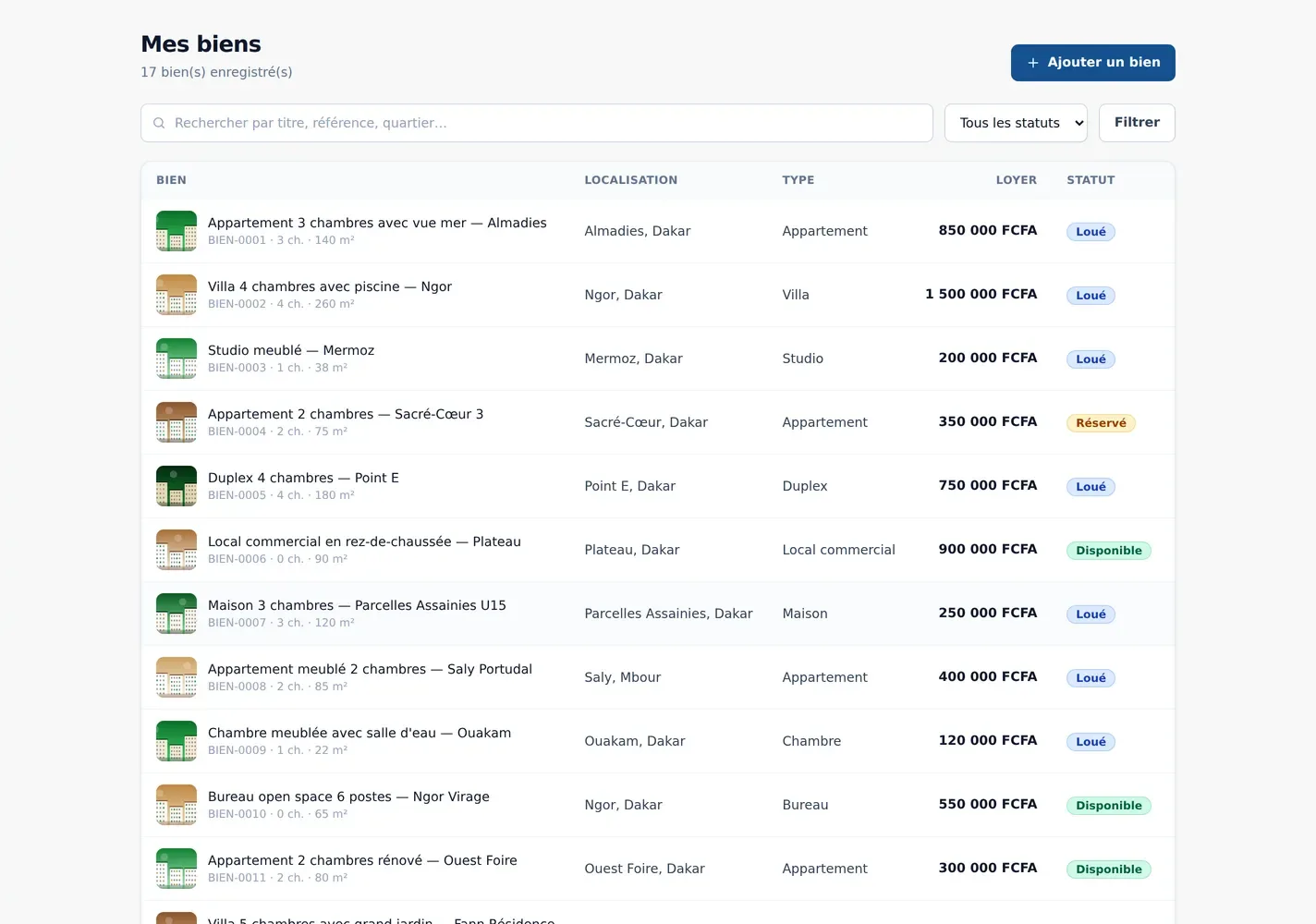Click the Loué badge for BIEN-0001
This screenshot has height=924, width=1316.
click(1091, 232)
